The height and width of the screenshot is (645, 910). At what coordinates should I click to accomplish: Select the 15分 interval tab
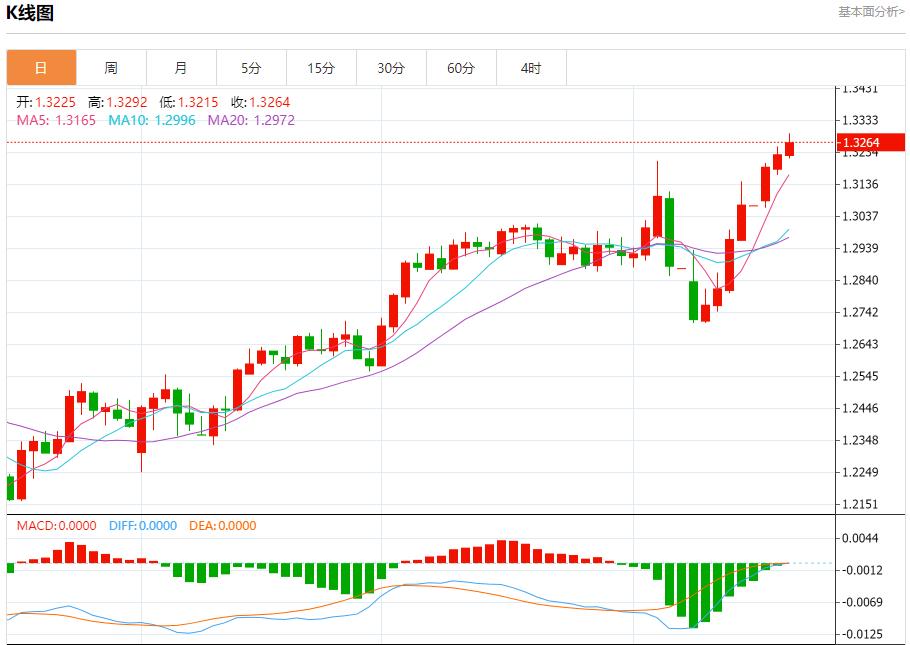(321, 67)
